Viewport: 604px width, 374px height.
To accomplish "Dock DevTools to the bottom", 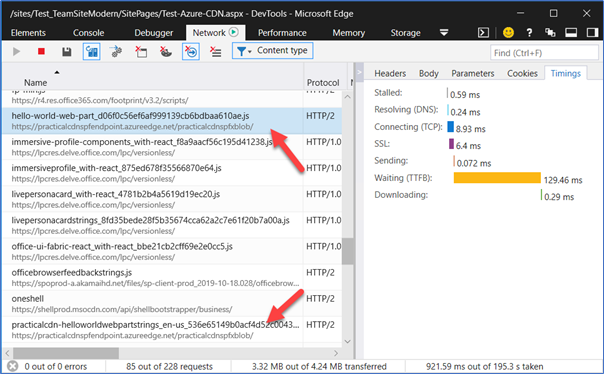I will point(571,33).
